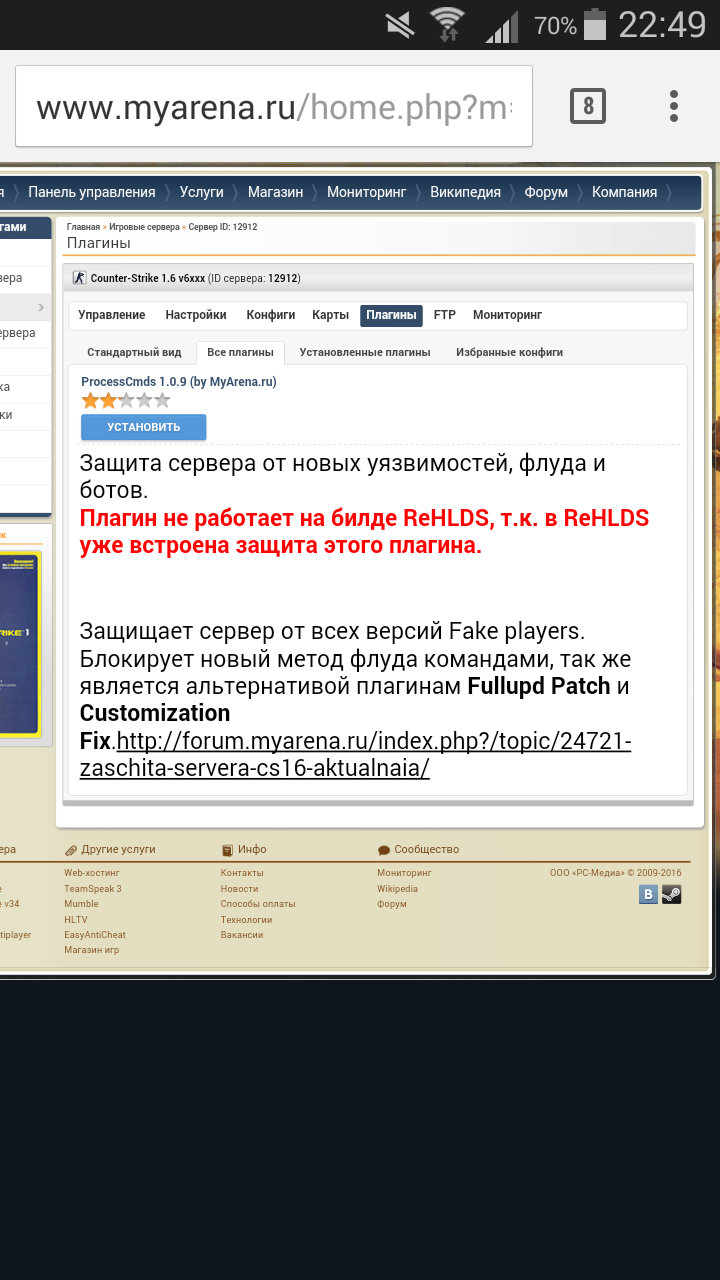
Task: Click the Главная breadcrumb link
Action: pyautogui.click(x=84, y=227)
